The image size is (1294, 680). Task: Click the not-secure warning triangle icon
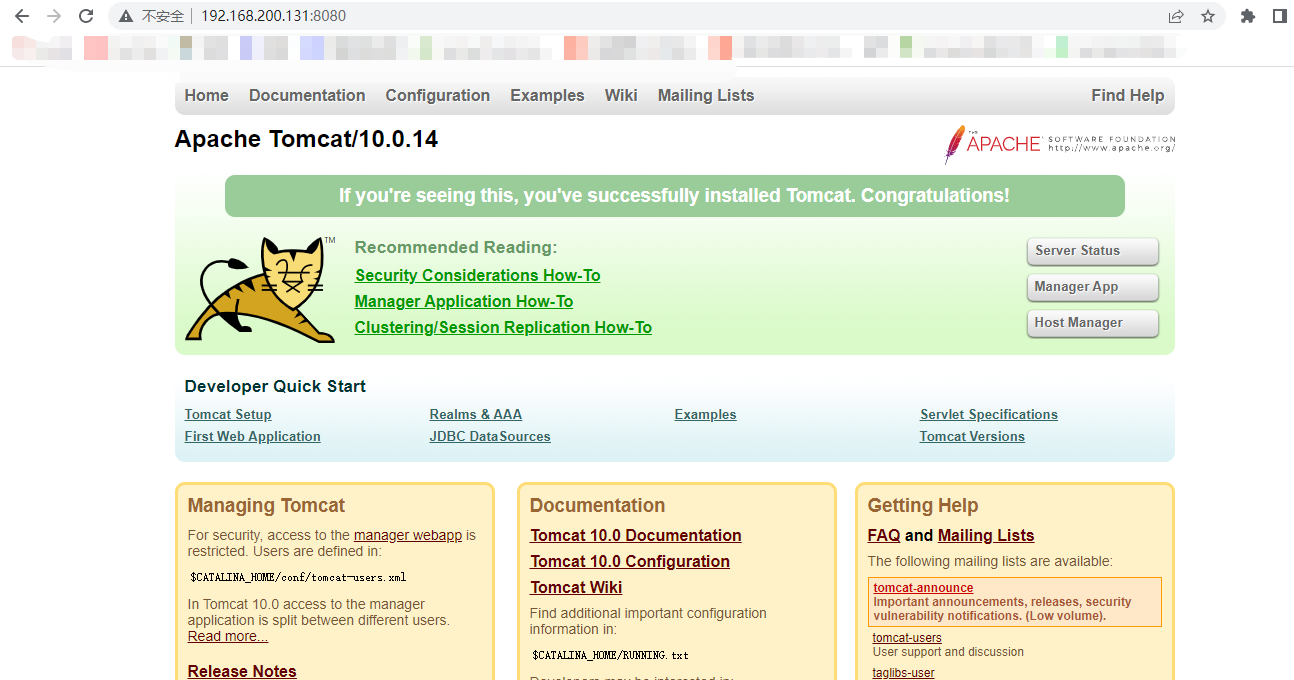click(x=126, y=16)
